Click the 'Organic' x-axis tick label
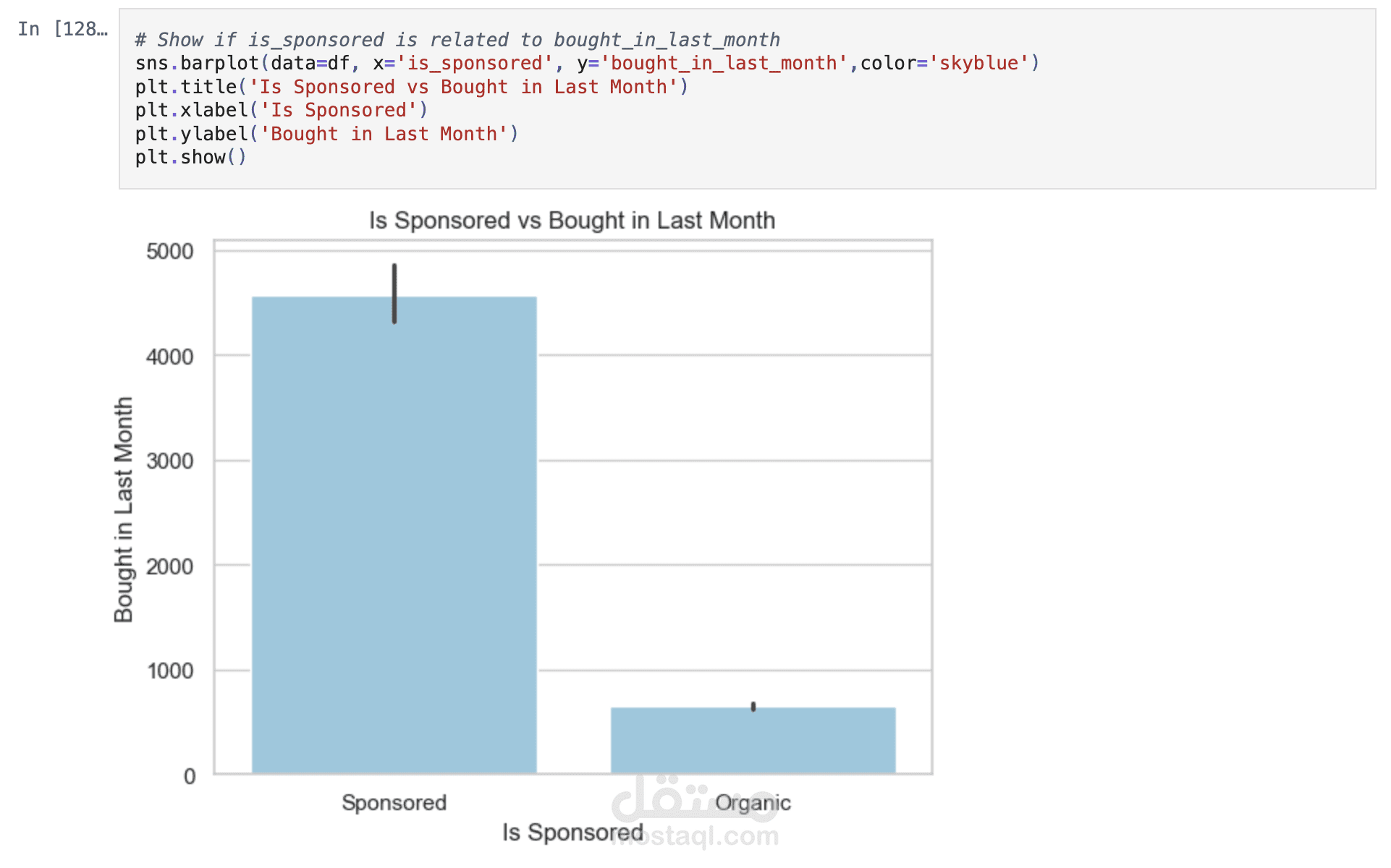Screen dimensions: 1391x868 753,803
